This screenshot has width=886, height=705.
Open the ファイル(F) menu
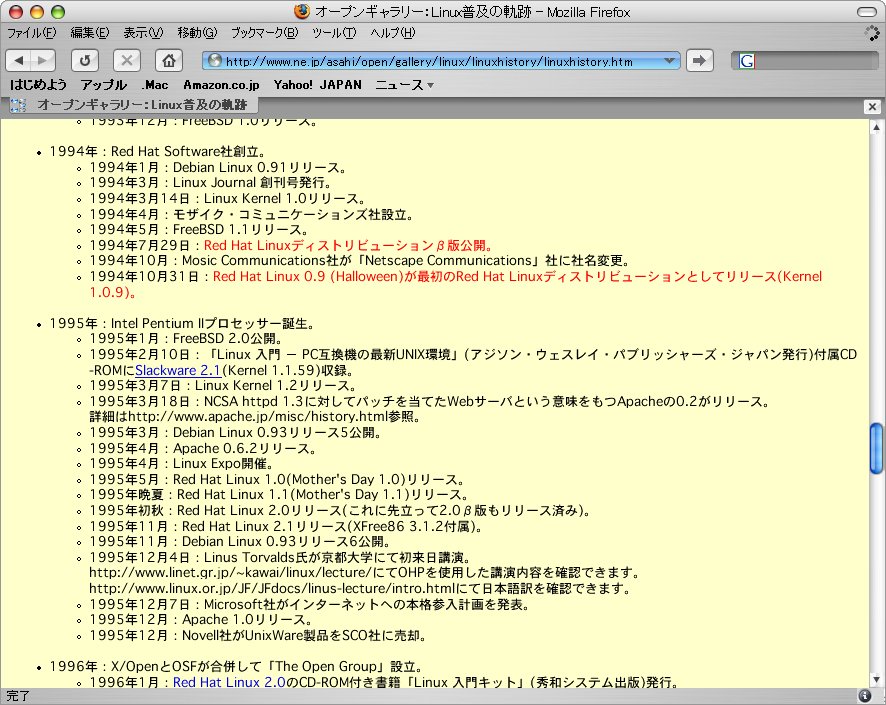[x=32, y=33]
